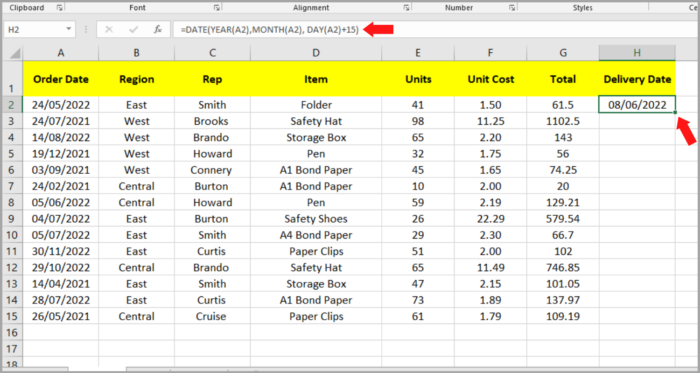Click the Delivery Date header cell
The width and height of the screenshot is (700, 373).
(x=637, y=79)
